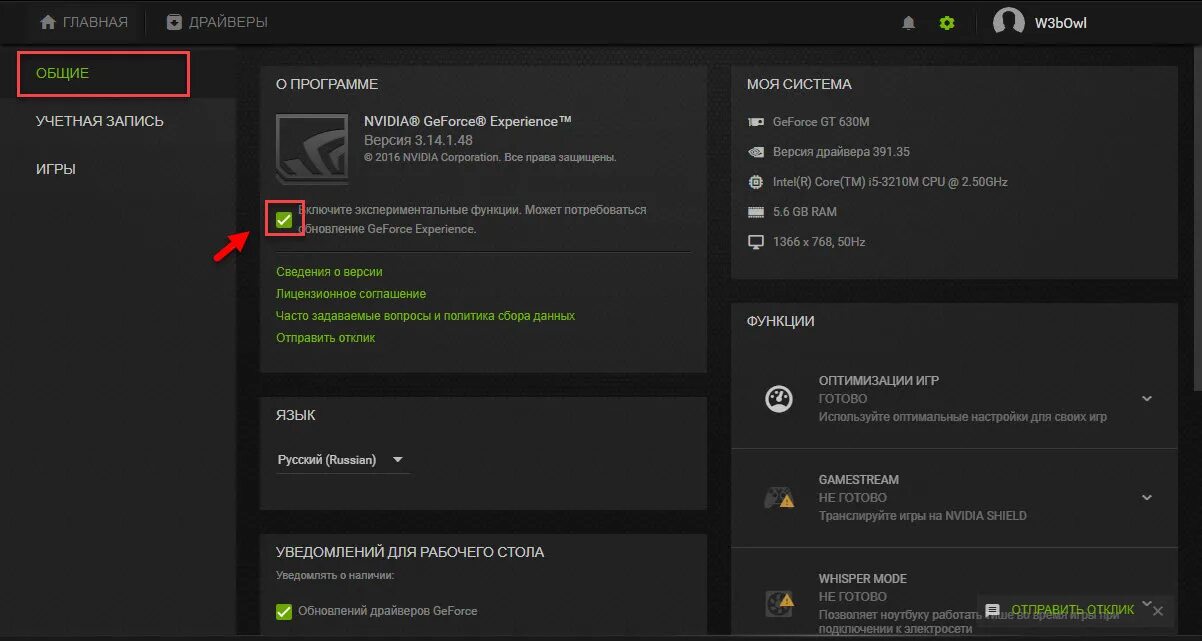The height and width of the screenshot is (641, 1202).
Task: Click the Версия 3.14.1.48 text
Action: [418, 140]
